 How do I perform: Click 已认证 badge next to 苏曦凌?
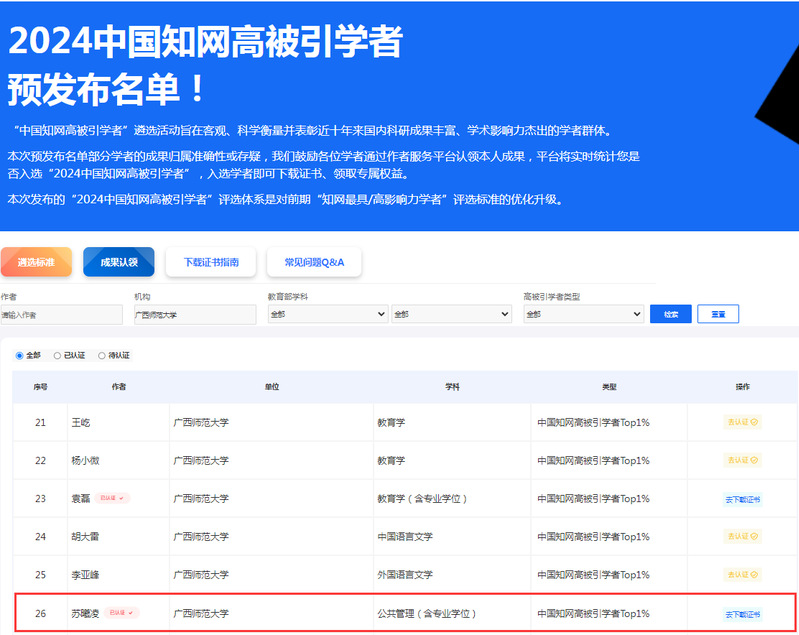(122, 613)
